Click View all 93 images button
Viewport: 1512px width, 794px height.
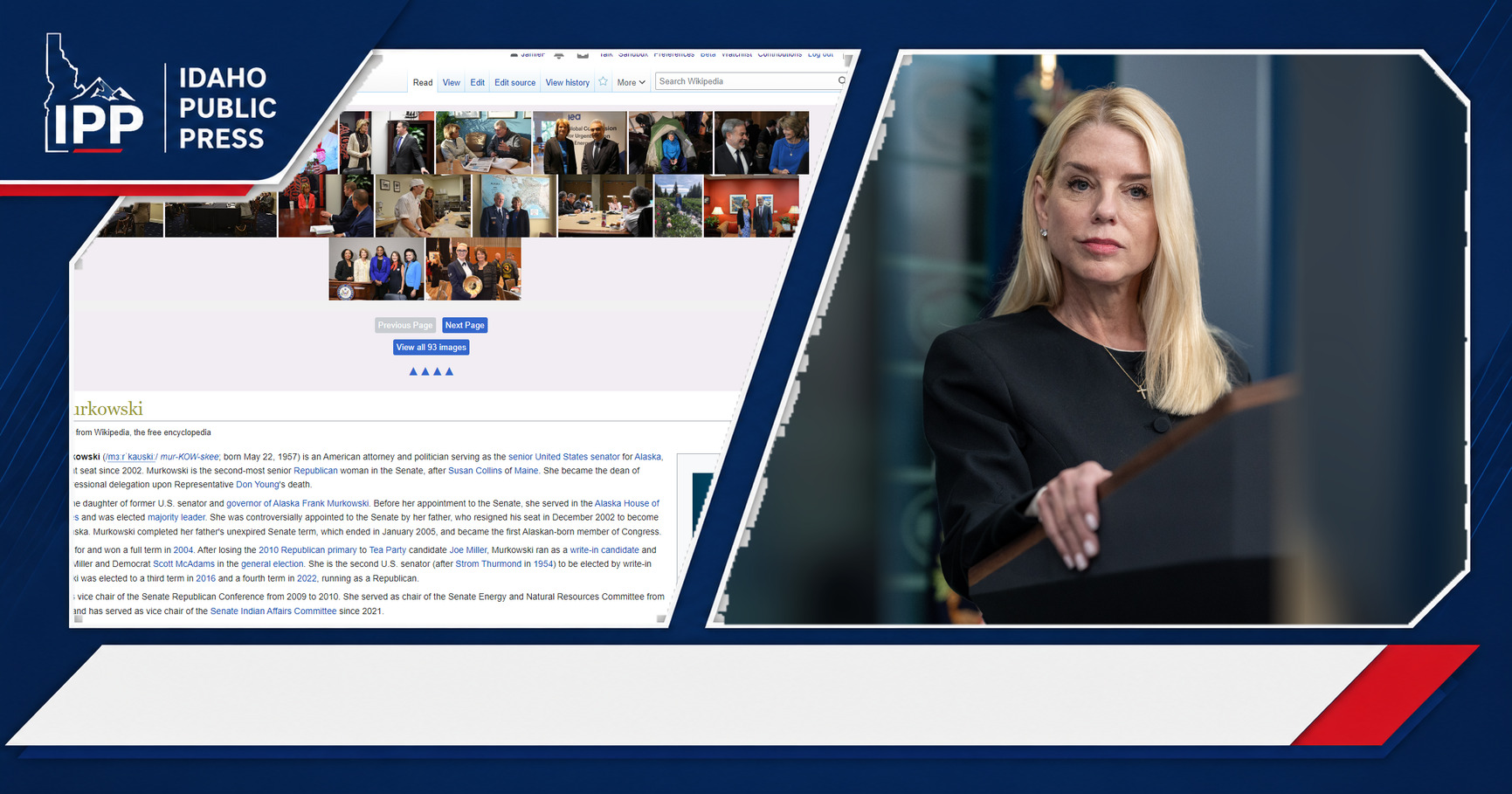(432, 348)
